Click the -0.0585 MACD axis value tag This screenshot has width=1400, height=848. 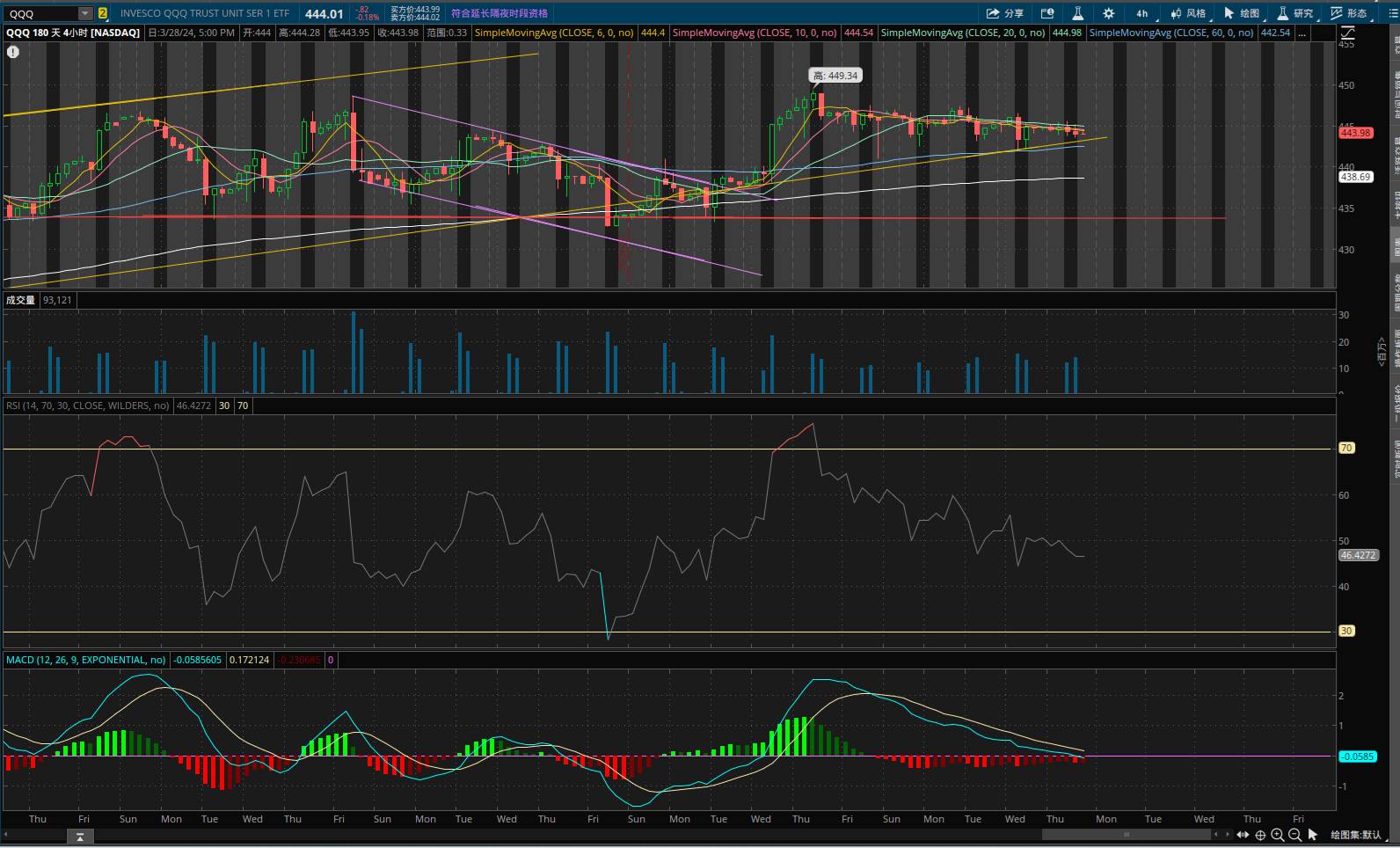click(1357, 757)
